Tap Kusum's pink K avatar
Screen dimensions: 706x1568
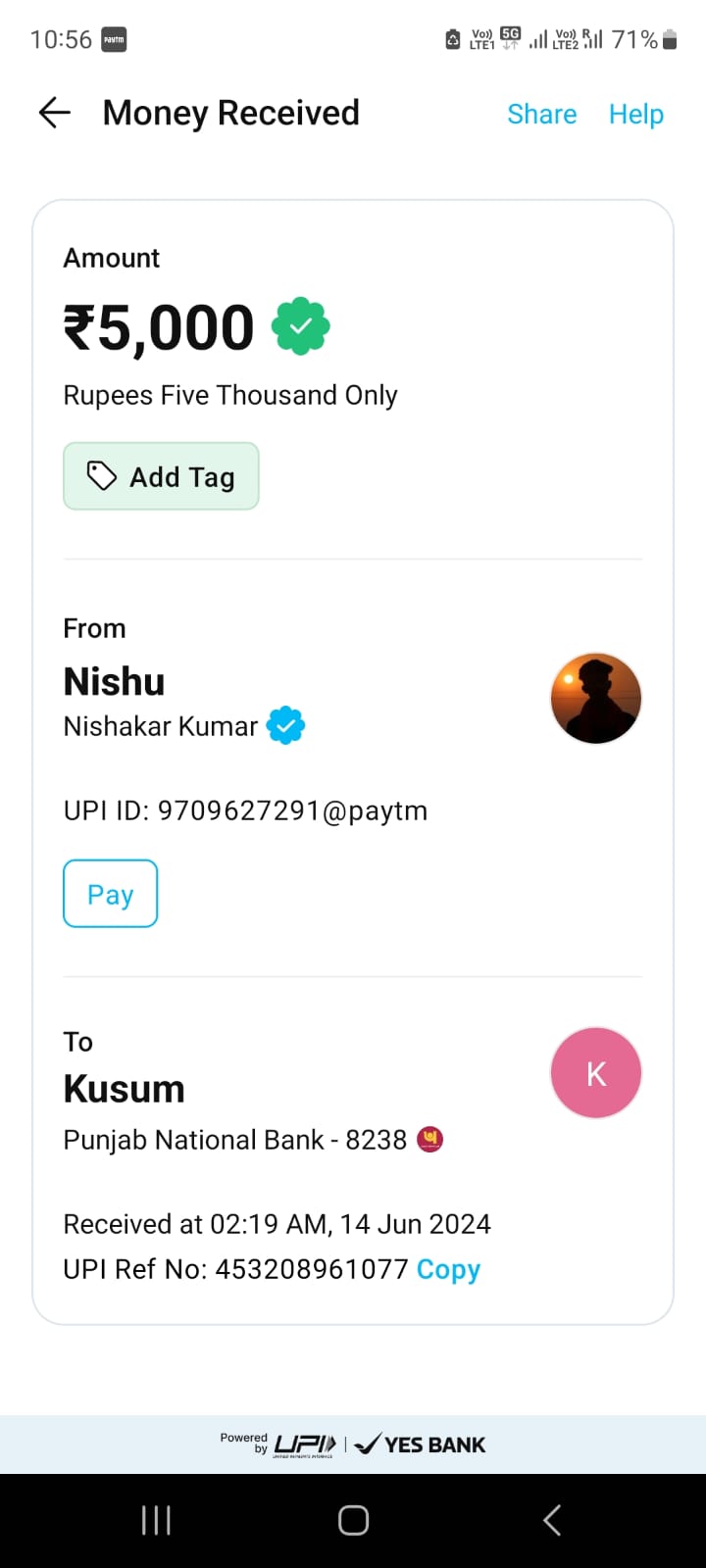click(x=595, y=1073)
